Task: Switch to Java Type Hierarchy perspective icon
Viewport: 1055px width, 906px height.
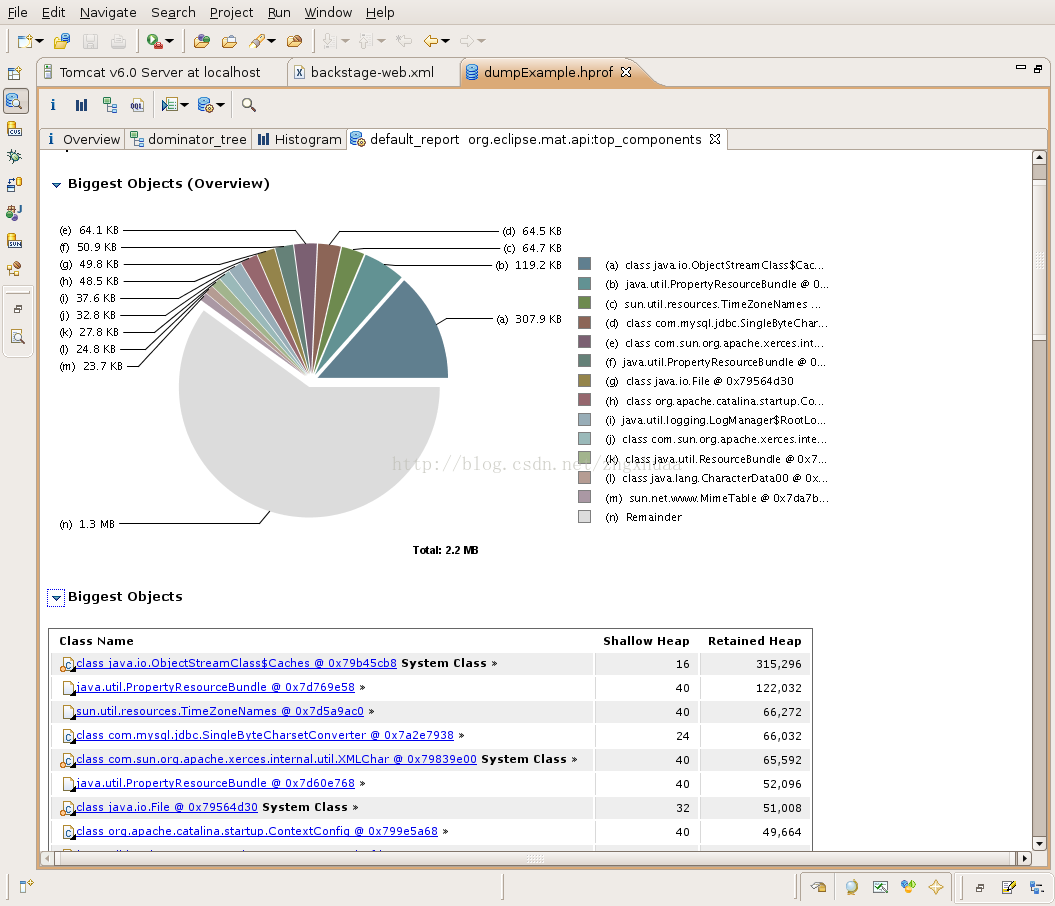Action: 15,269
